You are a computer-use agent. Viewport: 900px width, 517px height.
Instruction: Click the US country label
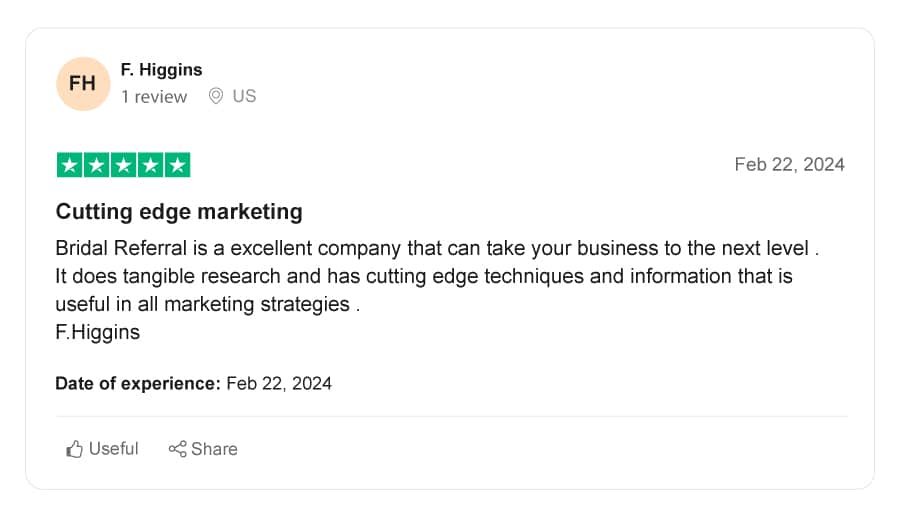pyautogui.click(x=244, y=96)
